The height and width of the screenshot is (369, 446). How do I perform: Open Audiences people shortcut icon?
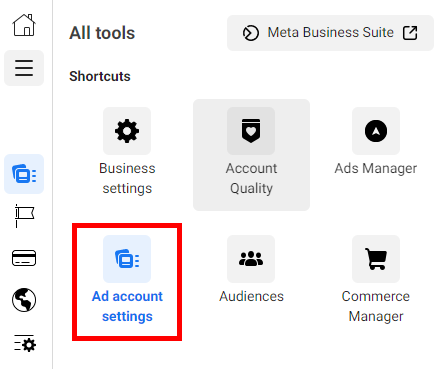(x=251, y=259)
